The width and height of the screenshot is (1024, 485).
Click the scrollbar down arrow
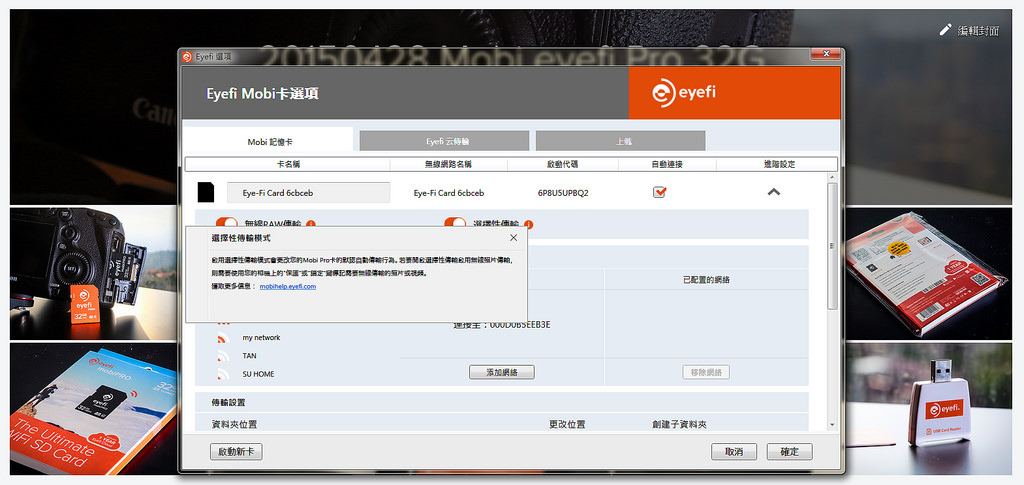tap(832, 424)
